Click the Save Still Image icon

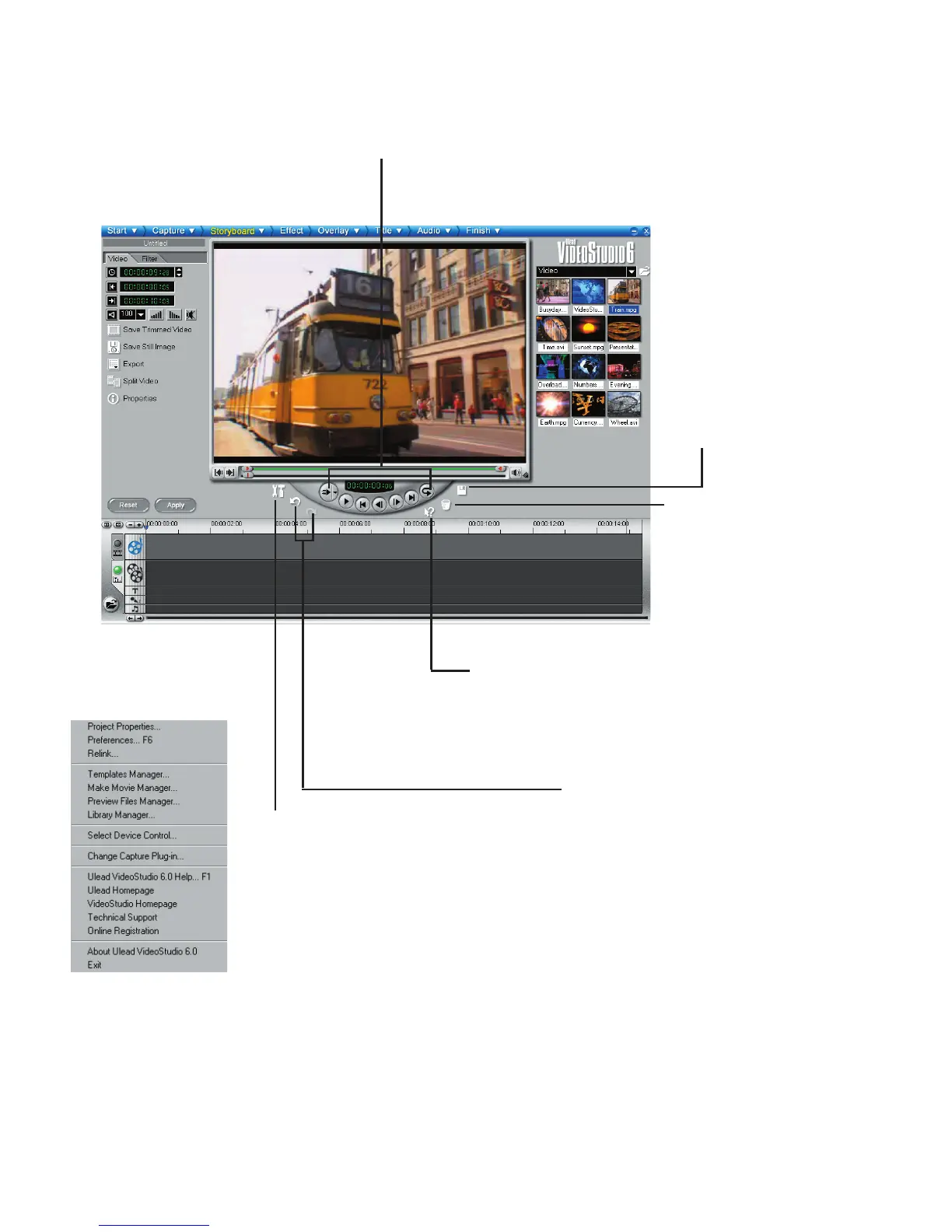pyautogui.click(x=114, y=347)
